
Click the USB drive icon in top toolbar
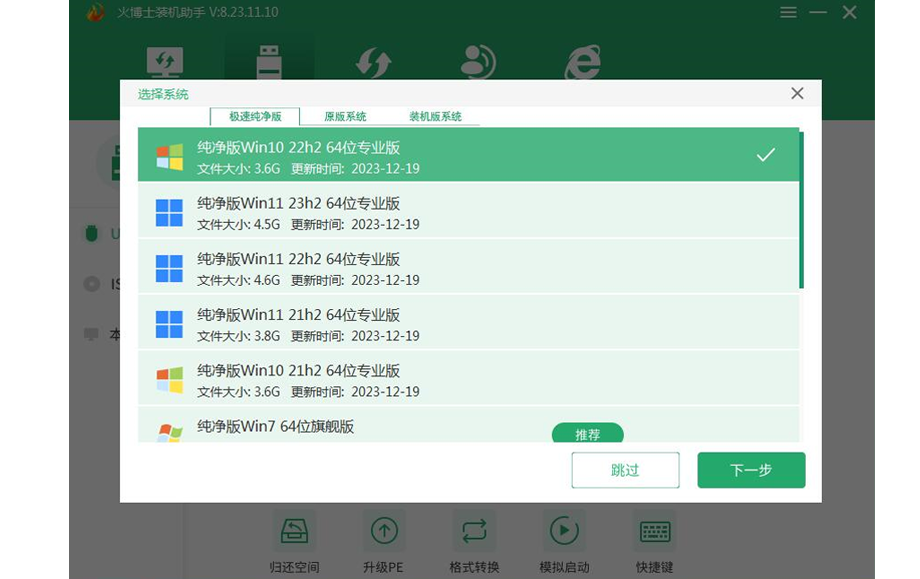pos(269,62)
